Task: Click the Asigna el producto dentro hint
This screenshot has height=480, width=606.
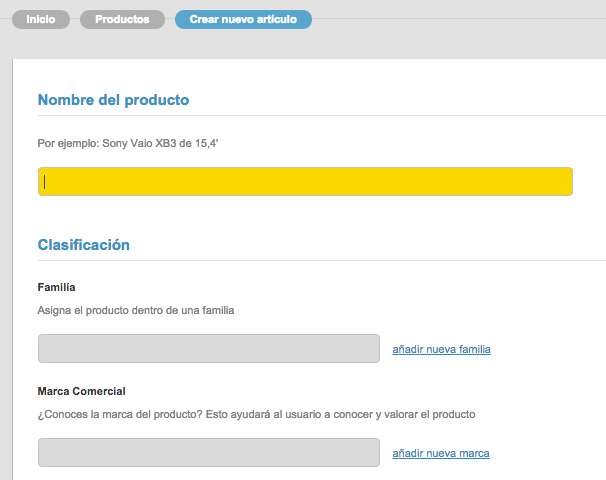Action: tap(136, 310)
